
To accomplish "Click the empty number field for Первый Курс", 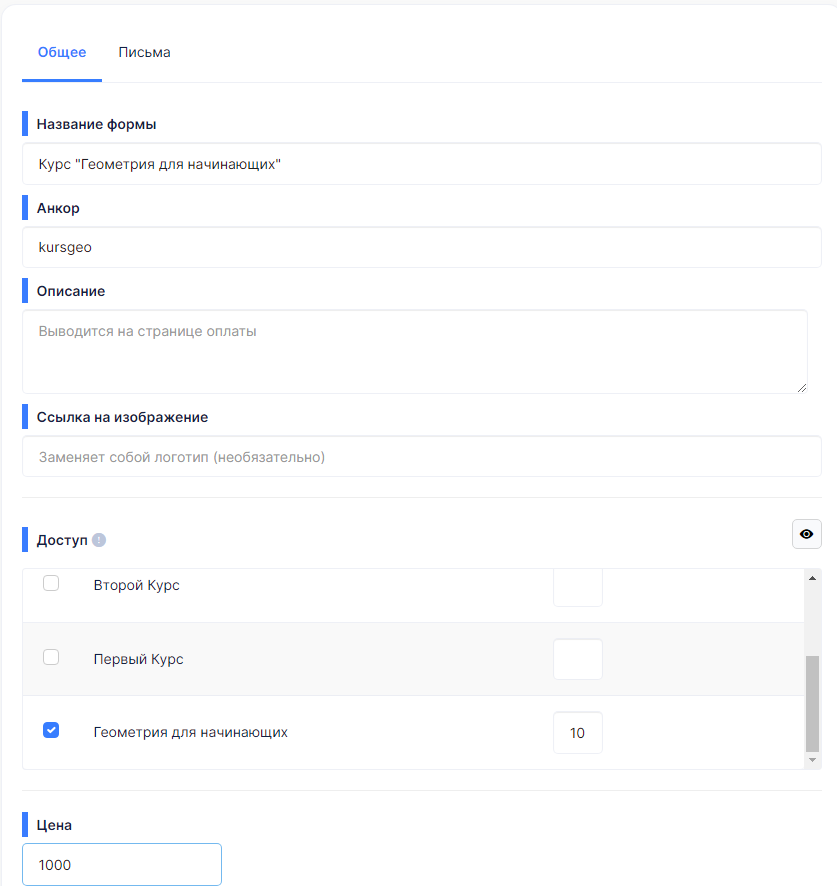I will (x=578, y=659).
